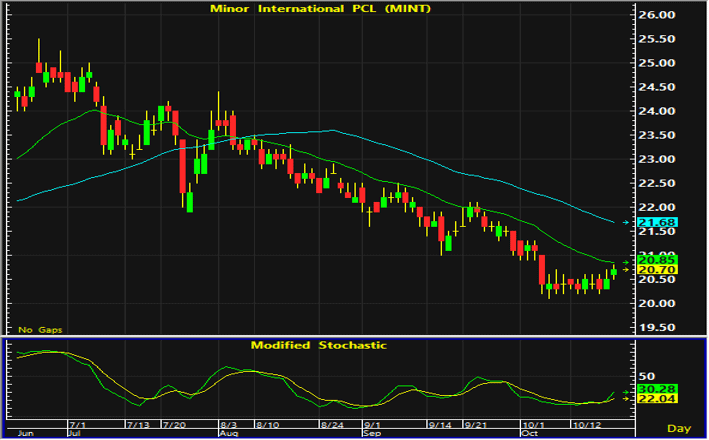Screen dimensions: 709x440
Task: Click the 23.00 price axis label
Action: [656, 159]
